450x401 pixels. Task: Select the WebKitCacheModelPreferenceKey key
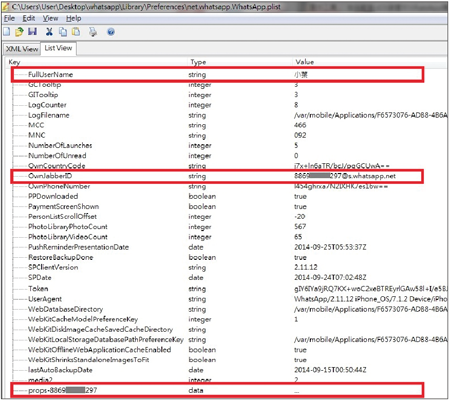coord(83,319)
